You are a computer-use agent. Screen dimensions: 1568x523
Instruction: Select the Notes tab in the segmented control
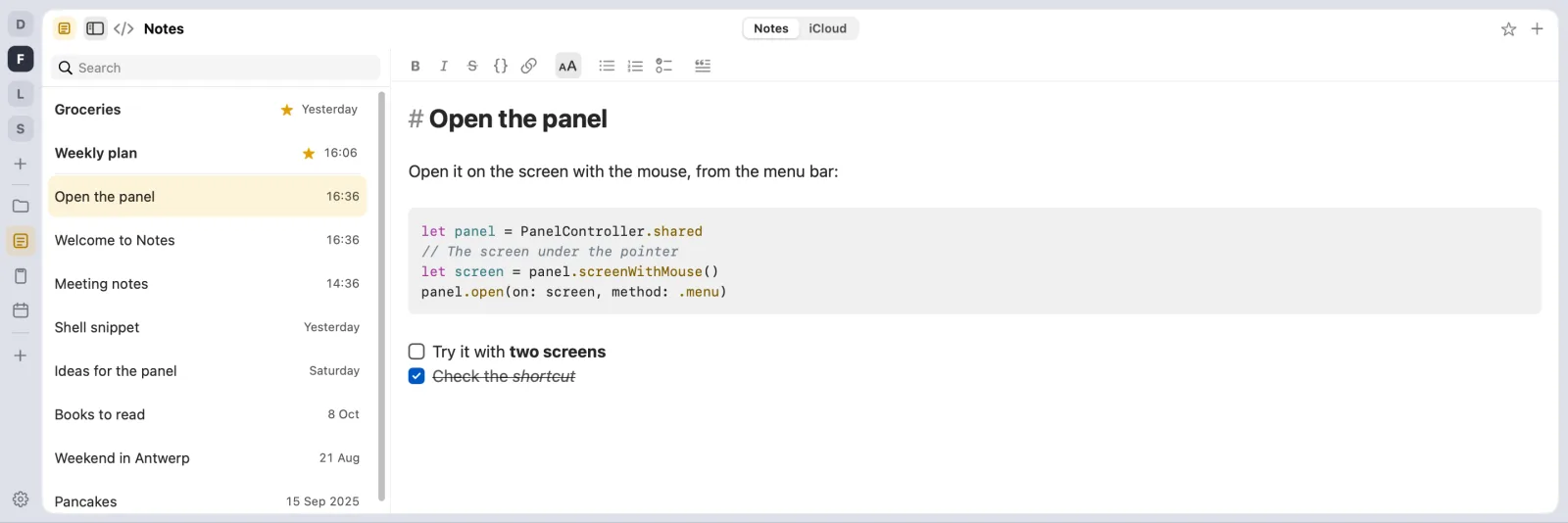click(771, 28)
